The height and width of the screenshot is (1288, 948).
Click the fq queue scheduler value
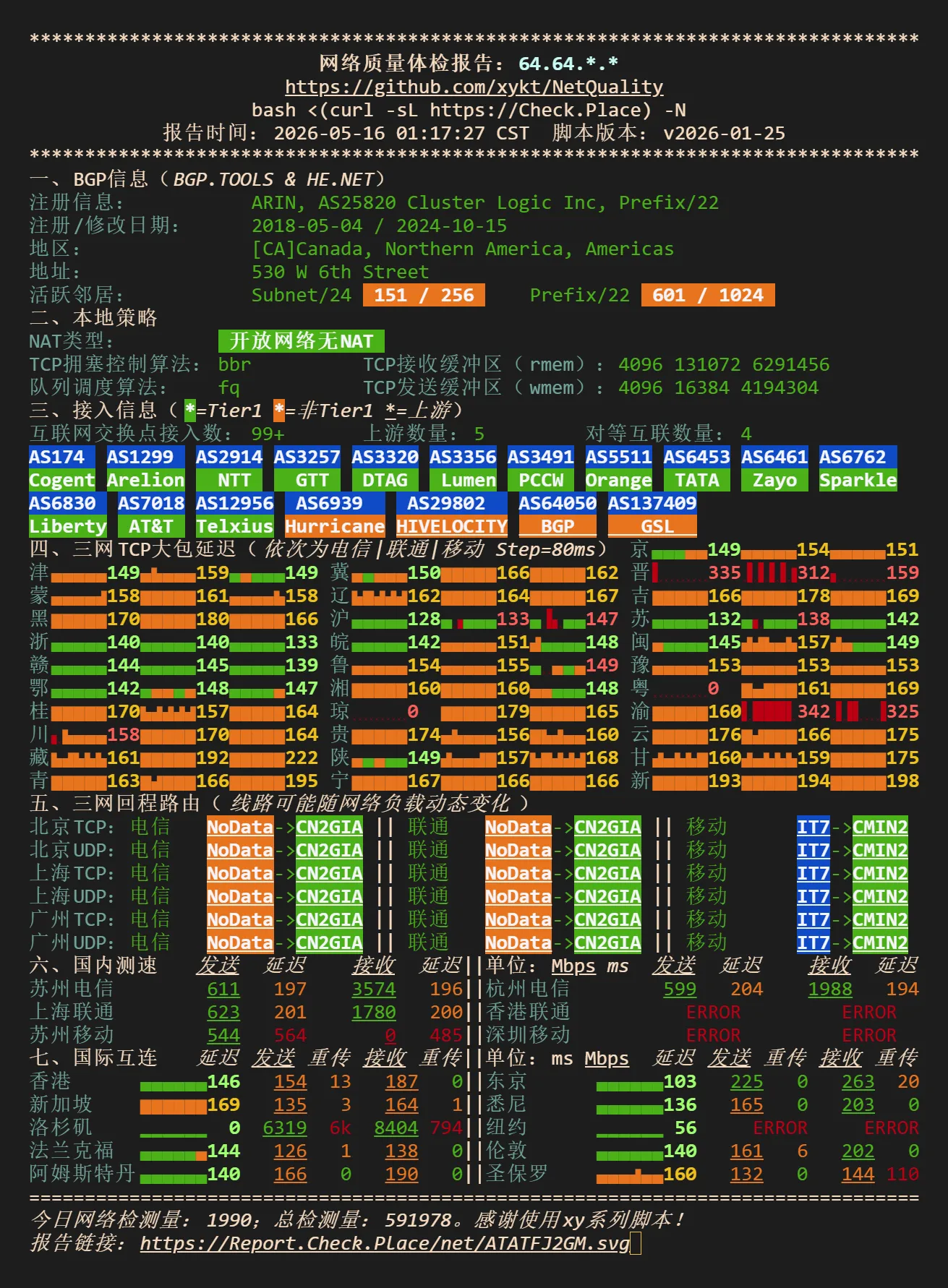[229, 387]
